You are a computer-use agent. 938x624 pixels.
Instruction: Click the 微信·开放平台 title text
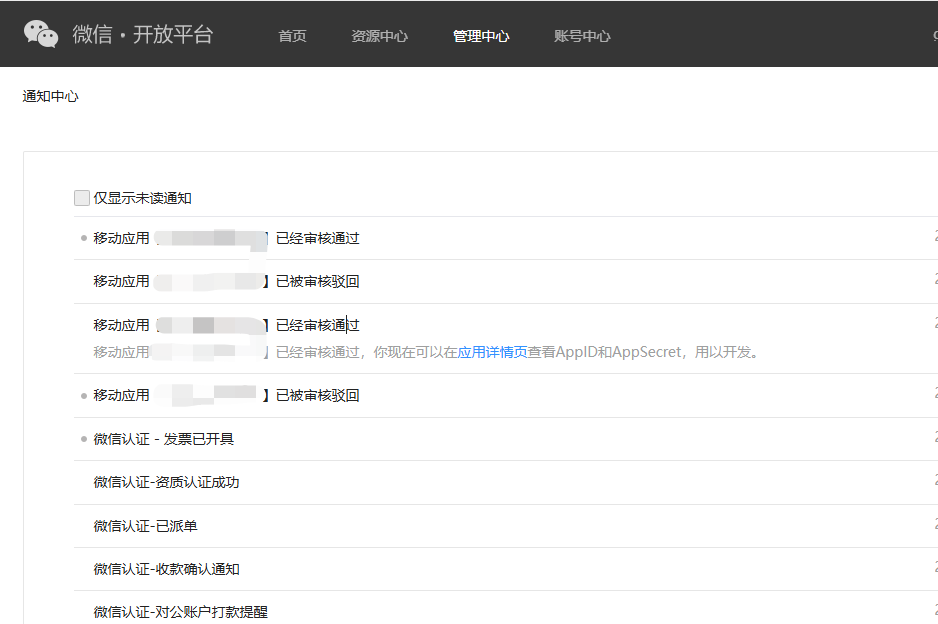click(x=142, y=34)
